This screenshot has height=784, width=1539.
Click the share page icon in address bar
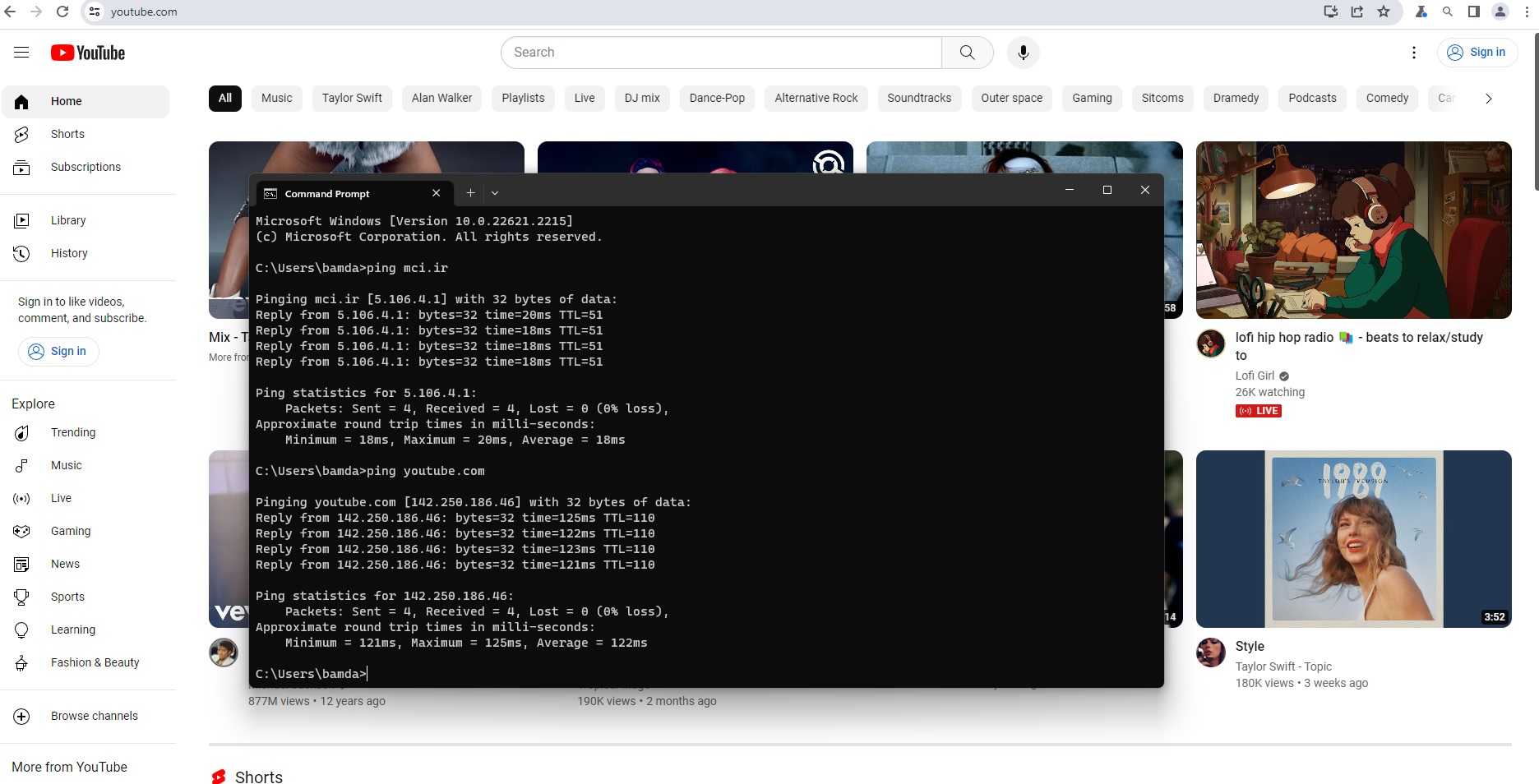pyautogui.click(x=1357, y=12)
